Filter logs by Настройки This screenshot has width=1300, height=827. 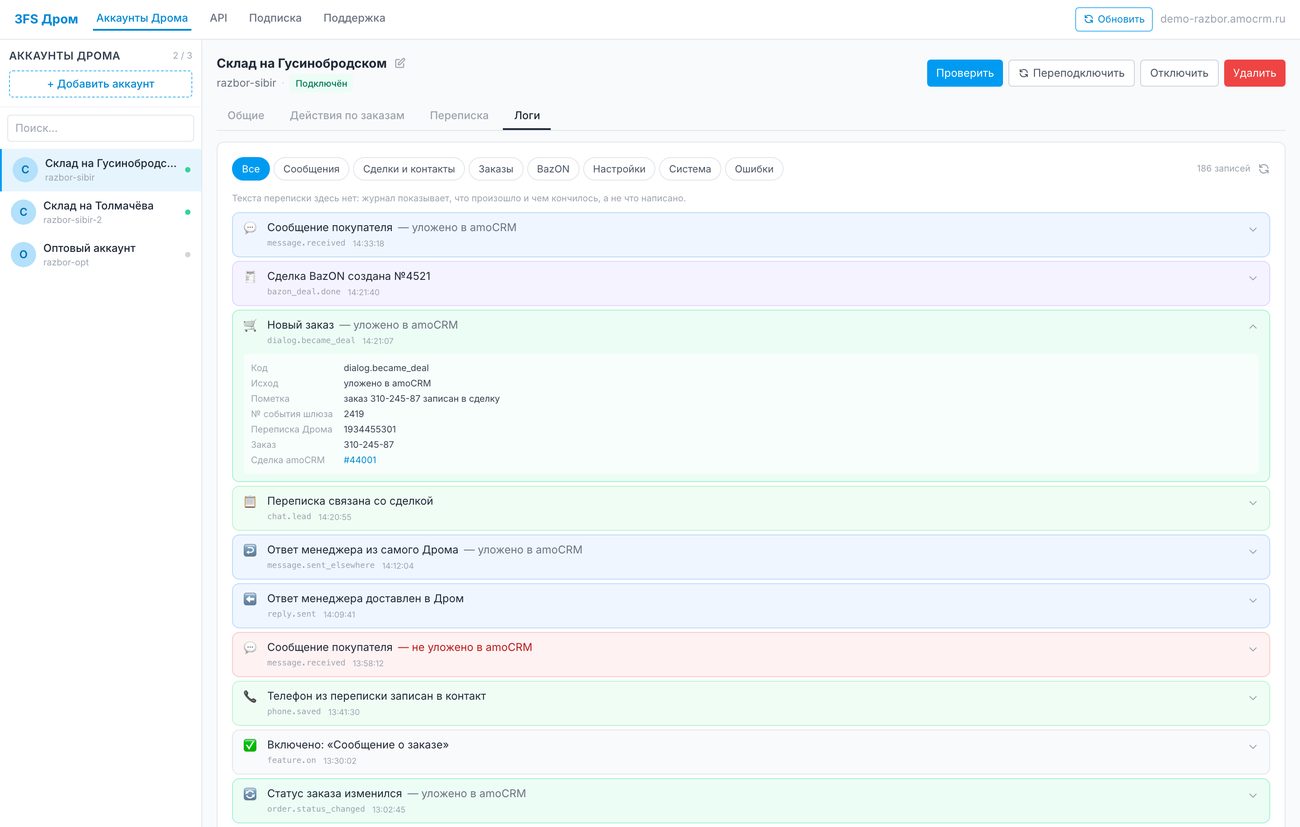[x=619, y=169]
